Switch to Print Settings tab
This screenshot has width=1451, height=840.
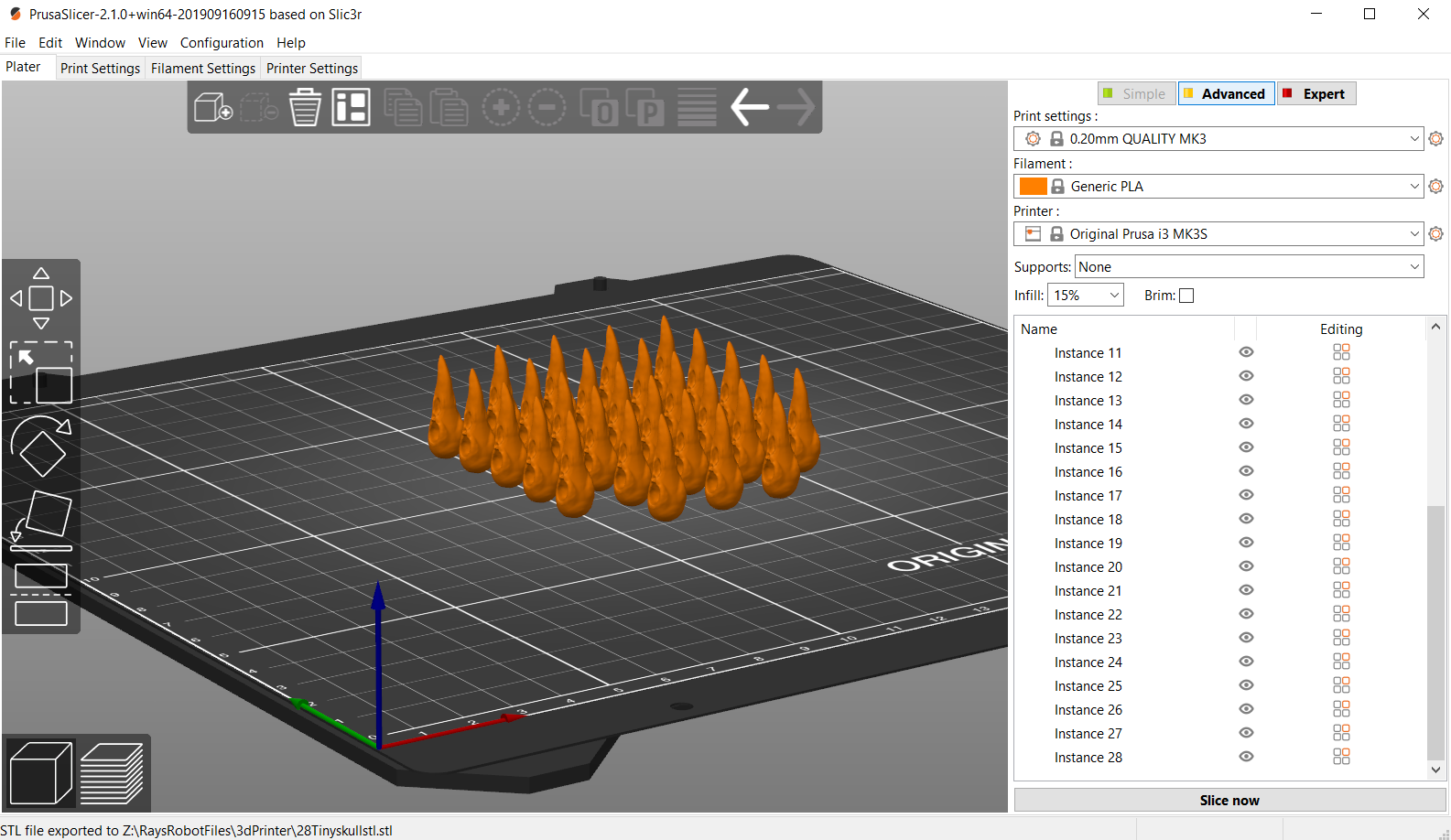point(100,69)
